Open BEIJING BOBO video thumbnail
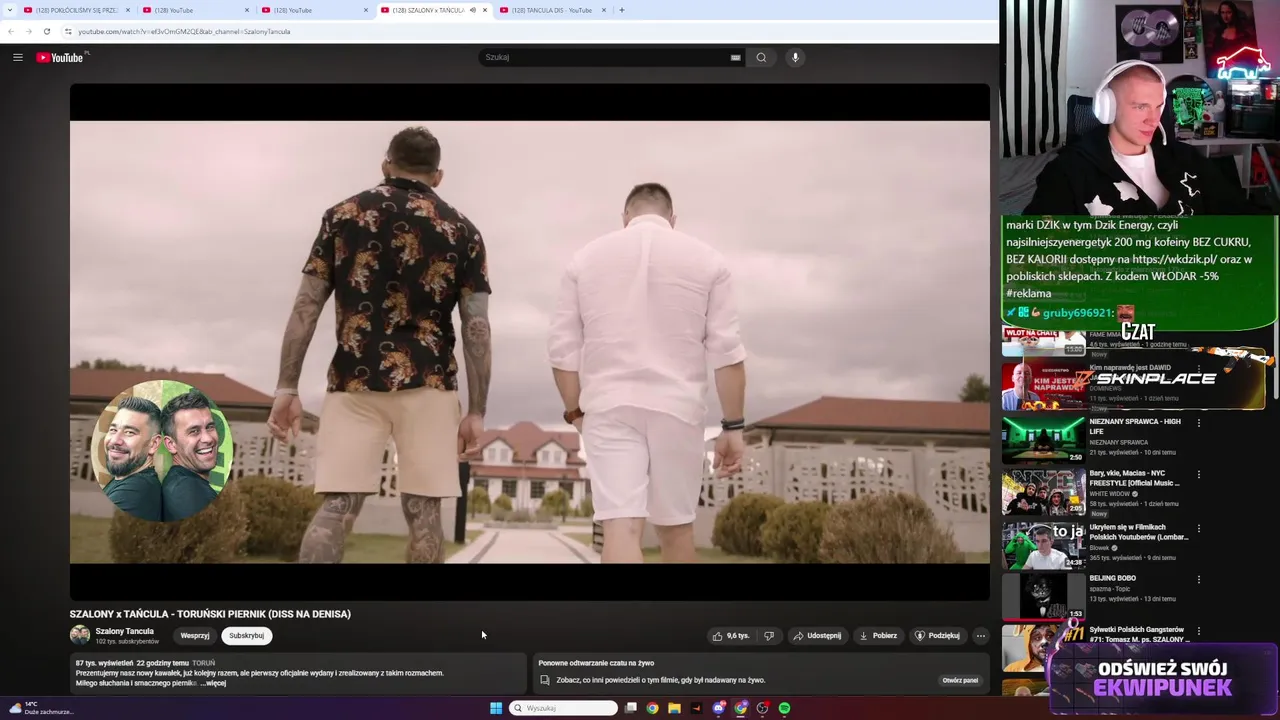Viewport: 1280px width, 720px height. point(1043,597)
